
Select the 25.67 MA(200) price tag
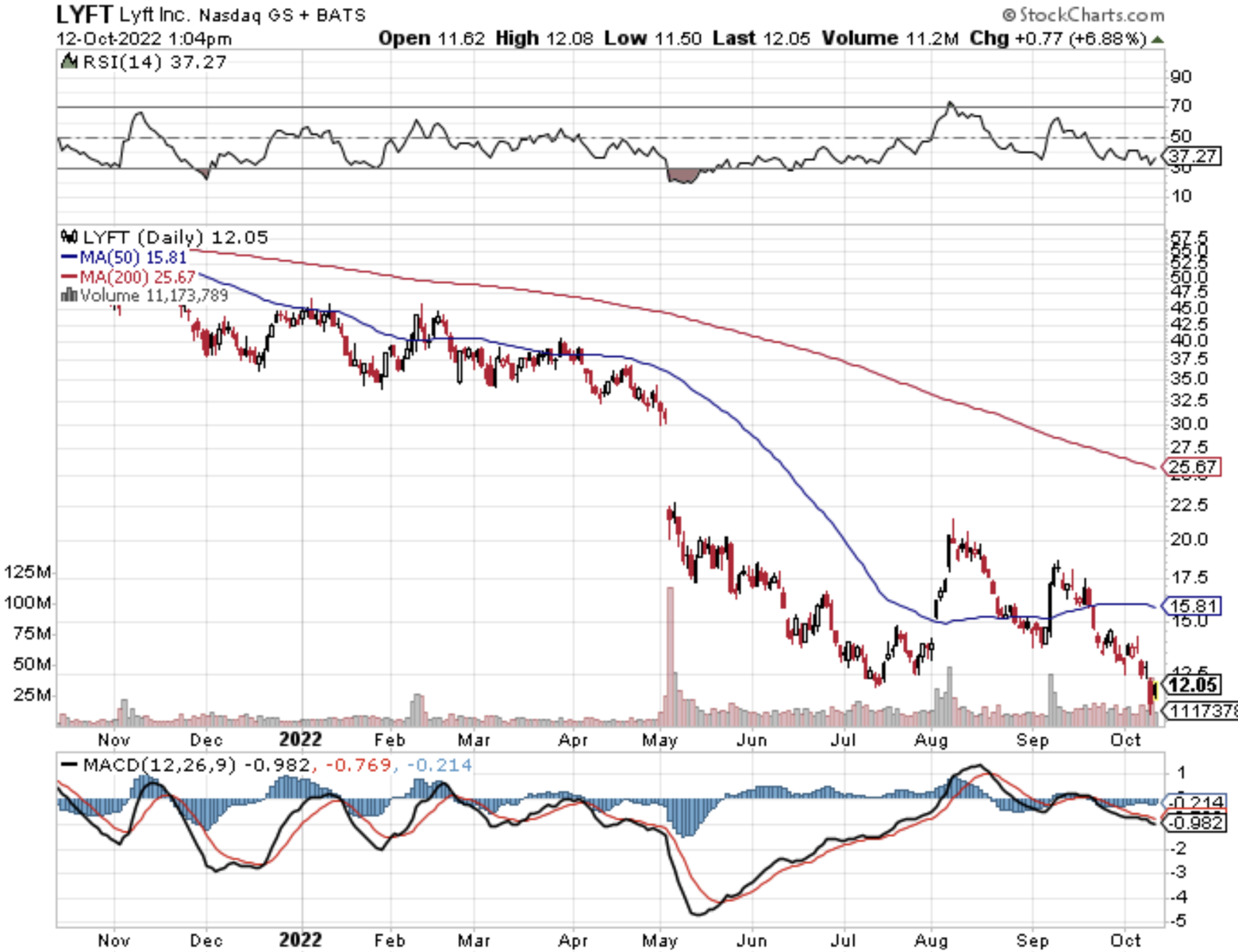[x=1193, y=466]
